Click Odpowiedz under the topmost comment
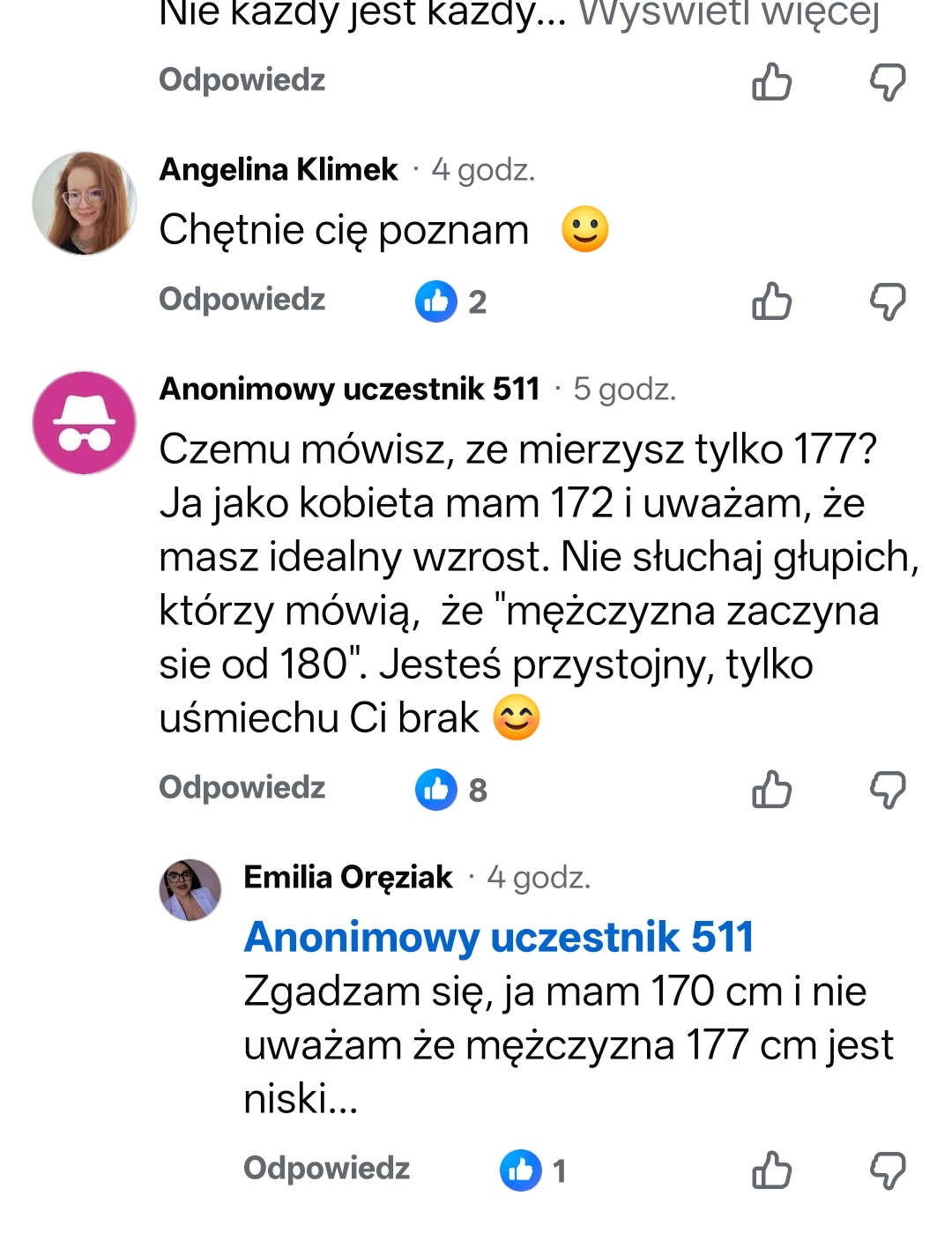This screenshot has width=952, height=1233. 242,80
